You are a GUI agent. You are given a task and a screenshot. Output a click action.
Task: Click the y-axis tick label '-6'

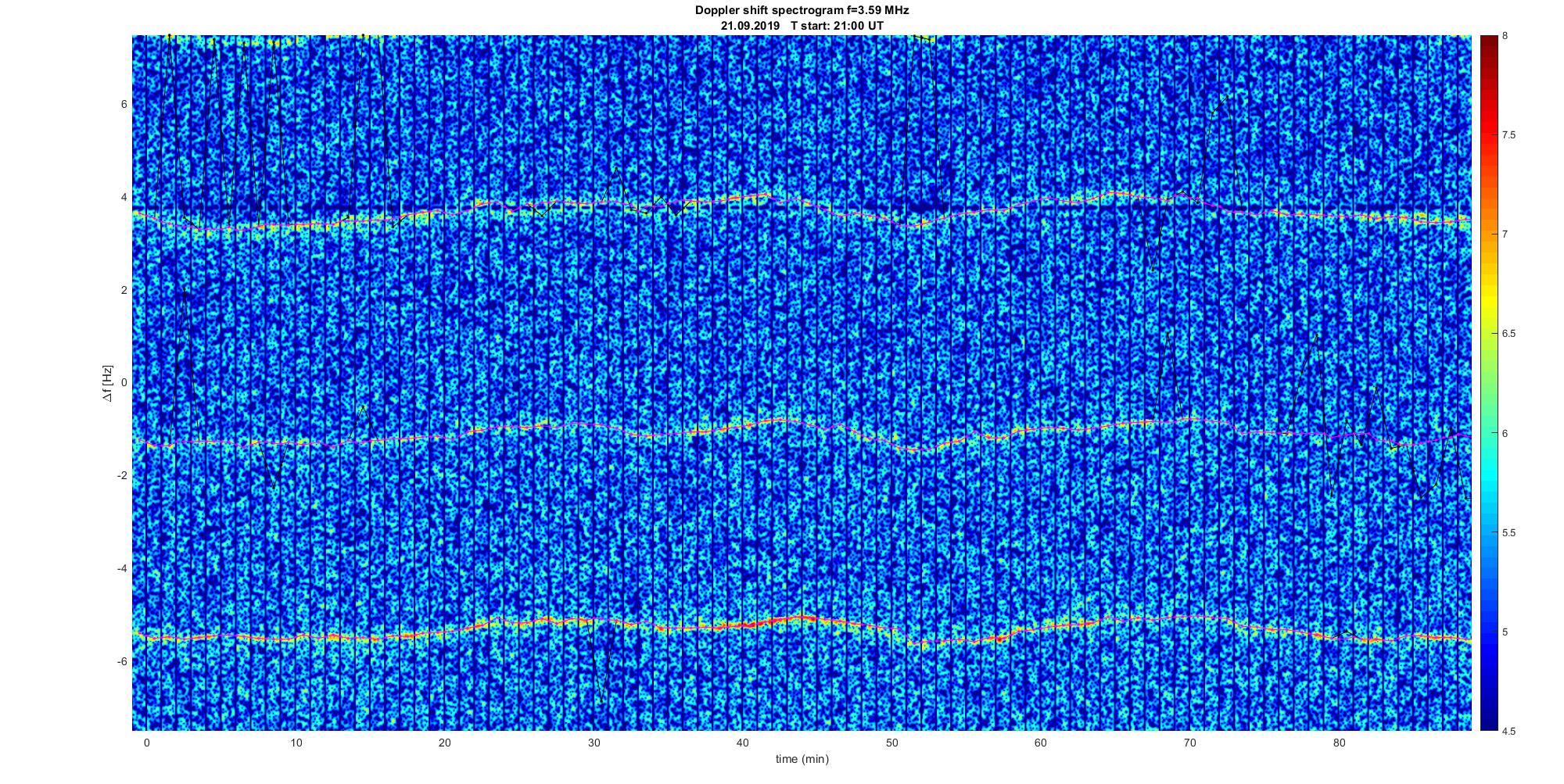122,661
